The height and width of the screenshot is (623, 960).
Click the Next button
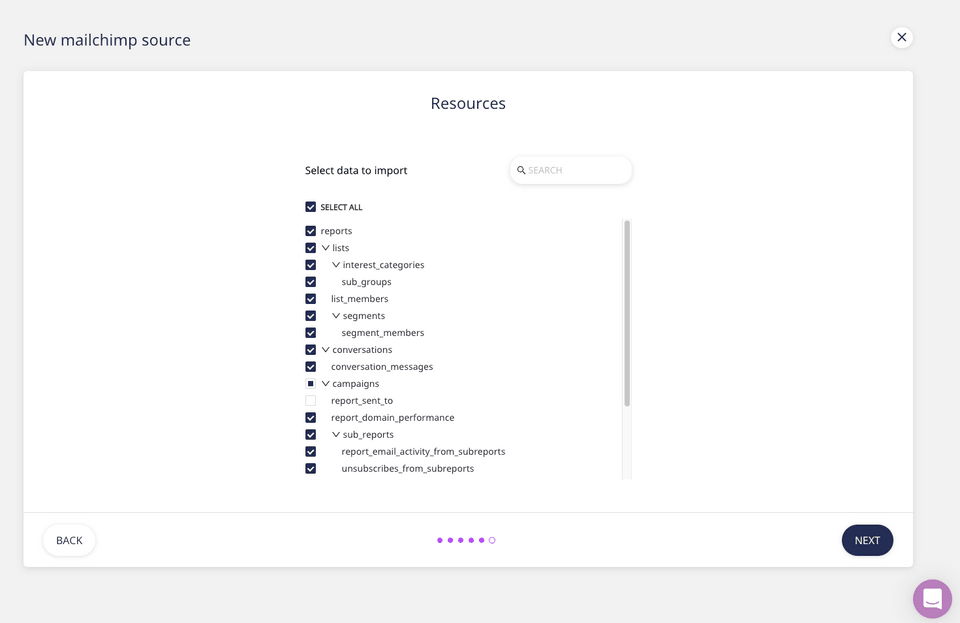[867, 540]
